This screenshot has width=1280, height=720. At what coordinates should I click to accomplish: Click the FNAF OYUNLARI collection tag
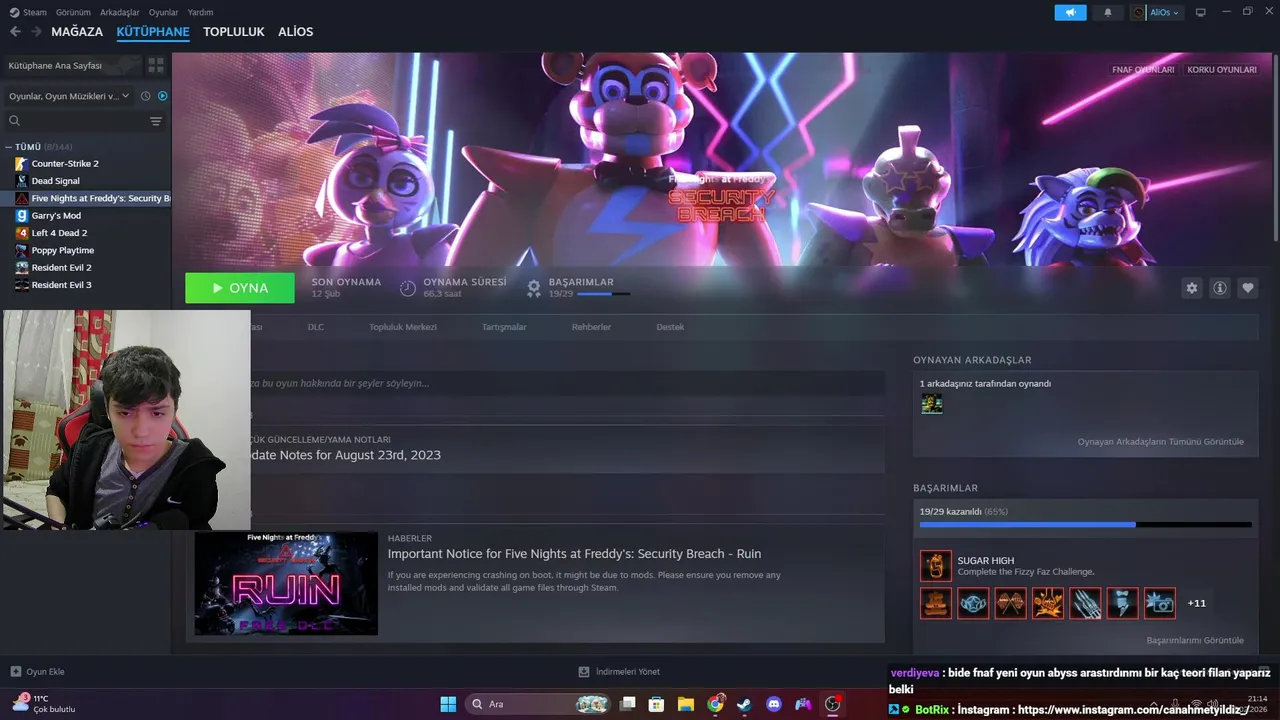click(x=1143, y=70)
